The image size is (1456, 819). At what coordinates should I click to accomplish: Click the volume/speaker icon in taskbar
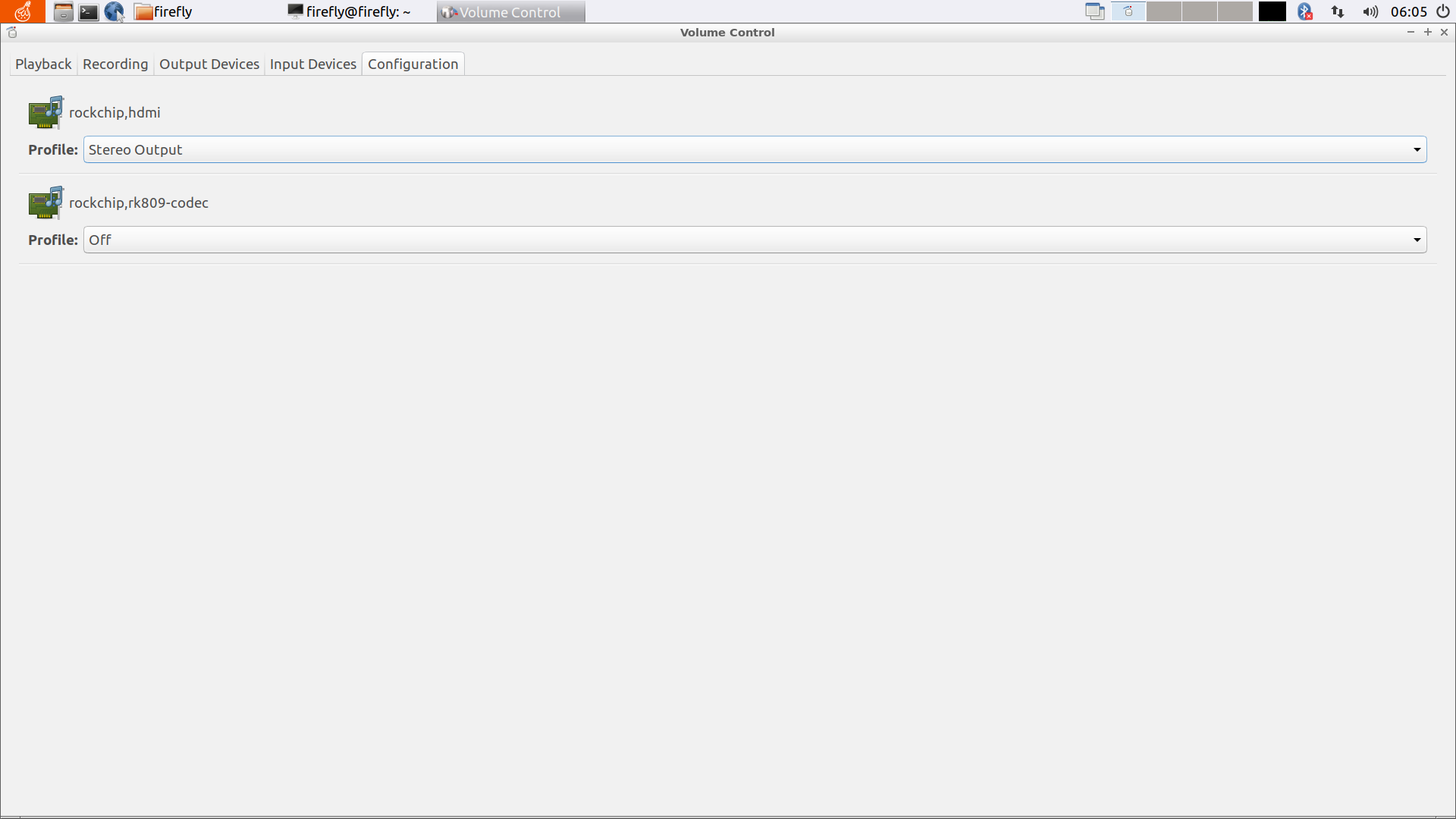1370,12
